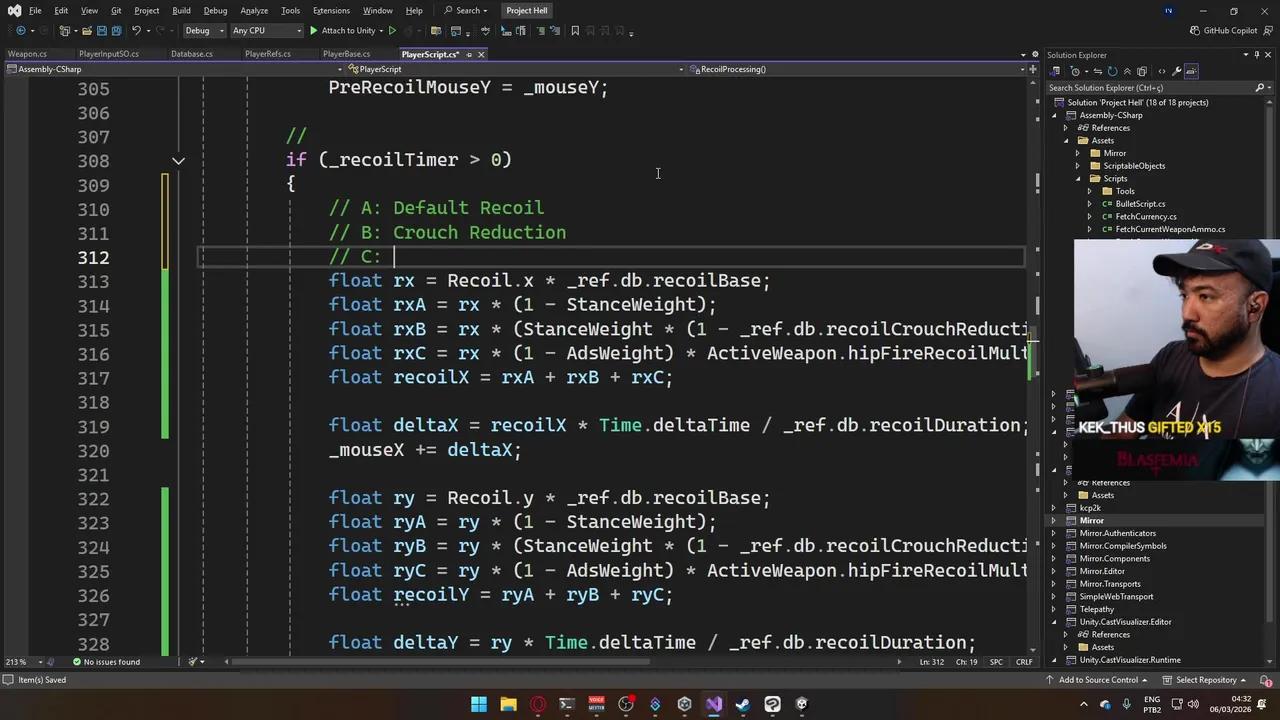1280x720 pixels.
Task: Click the Undo arrow icon
Action: [x=137, y=31]
